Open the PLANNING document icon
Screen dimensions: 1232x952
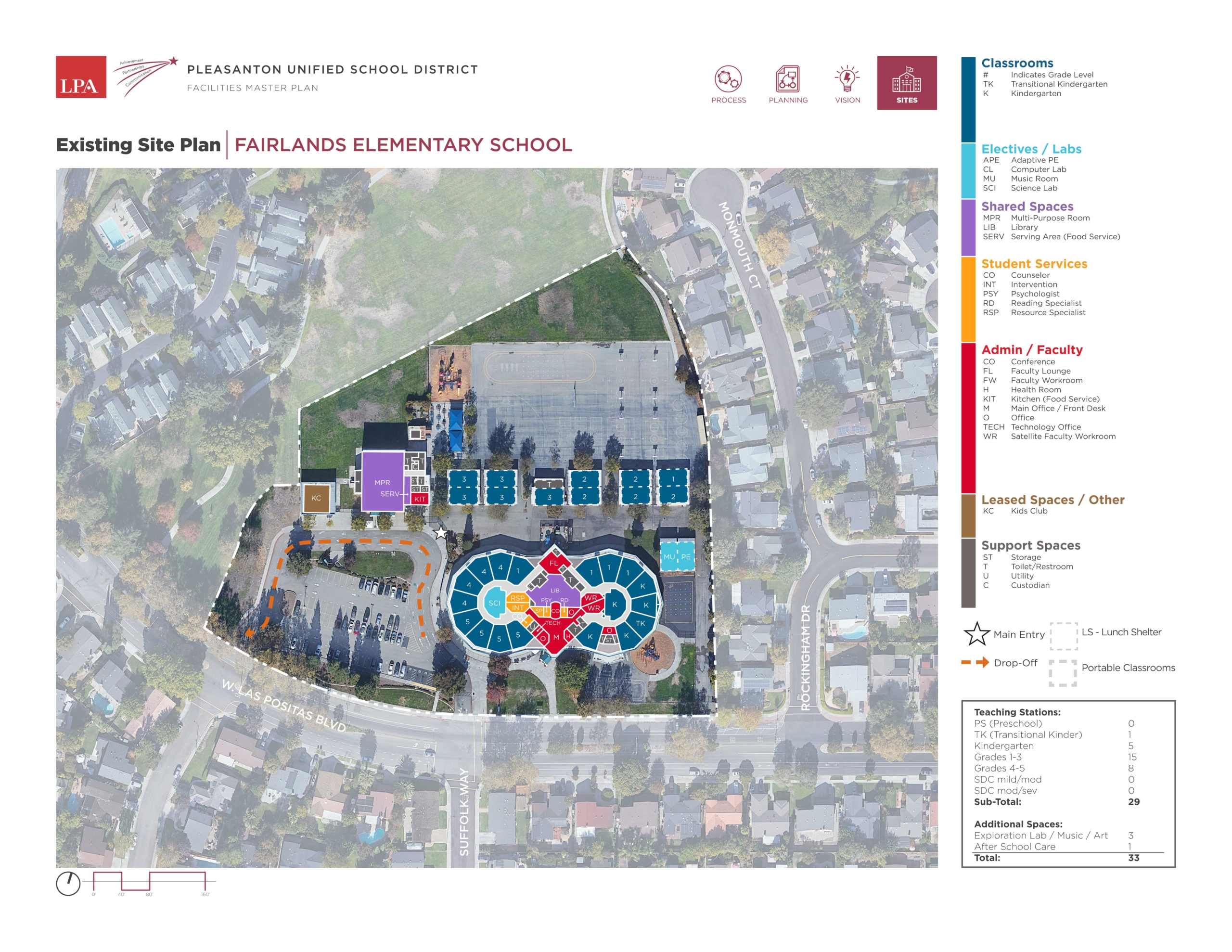tap(787, 79)
